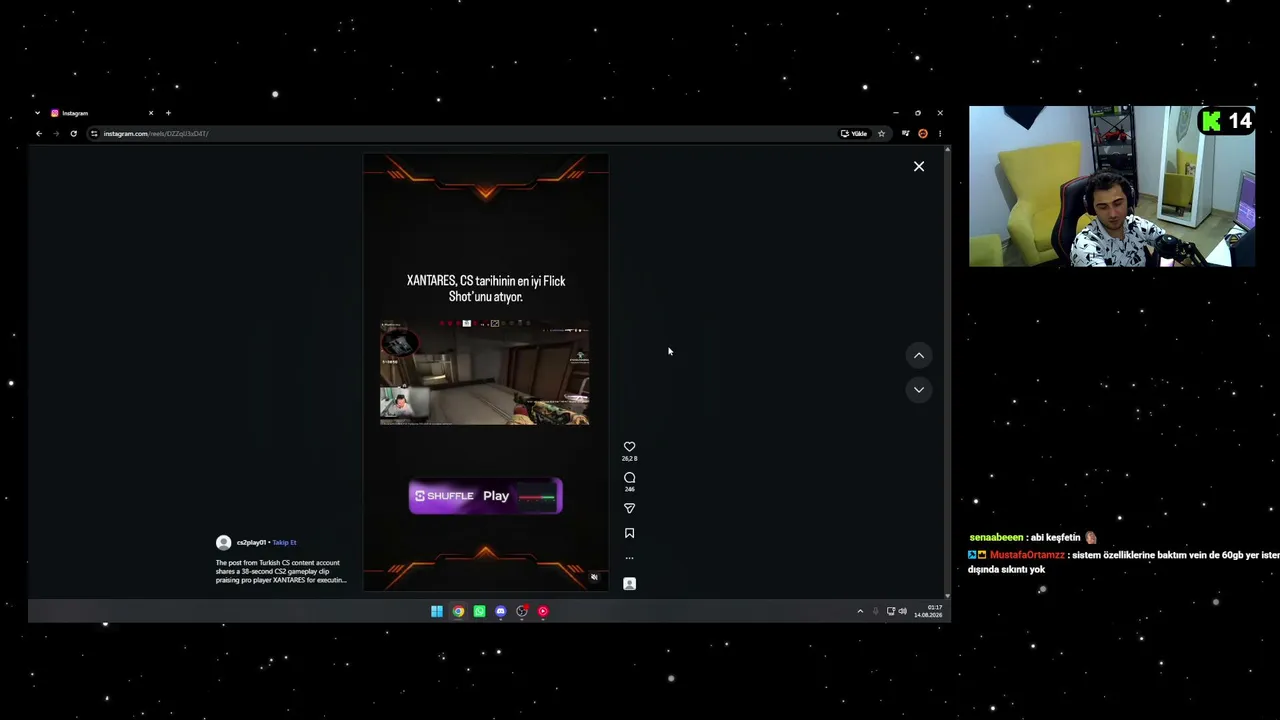Open the media control icon in browser toolbar
The height and width of the screenshot is (720, 1280).
click(x=905, y=133)
